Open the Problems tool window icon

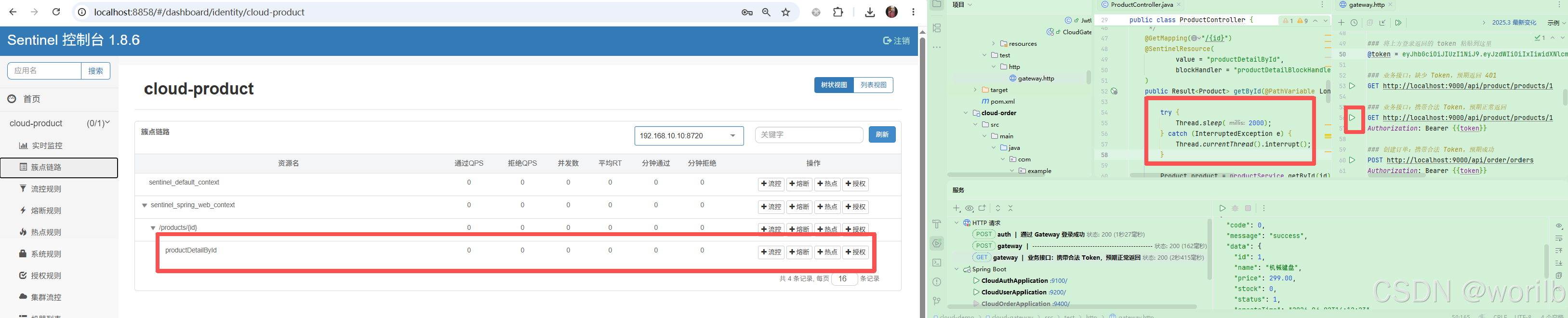point(937,282)
